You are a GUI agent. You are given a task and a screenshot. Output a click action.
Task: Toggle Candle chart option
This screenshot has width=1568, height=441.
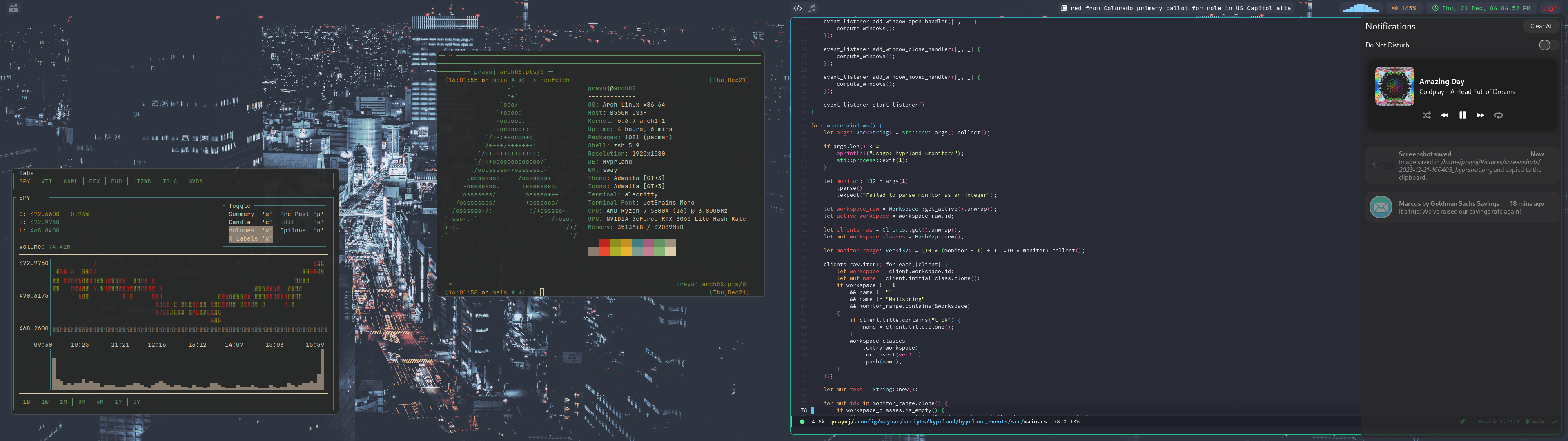[x=250, y=222]
